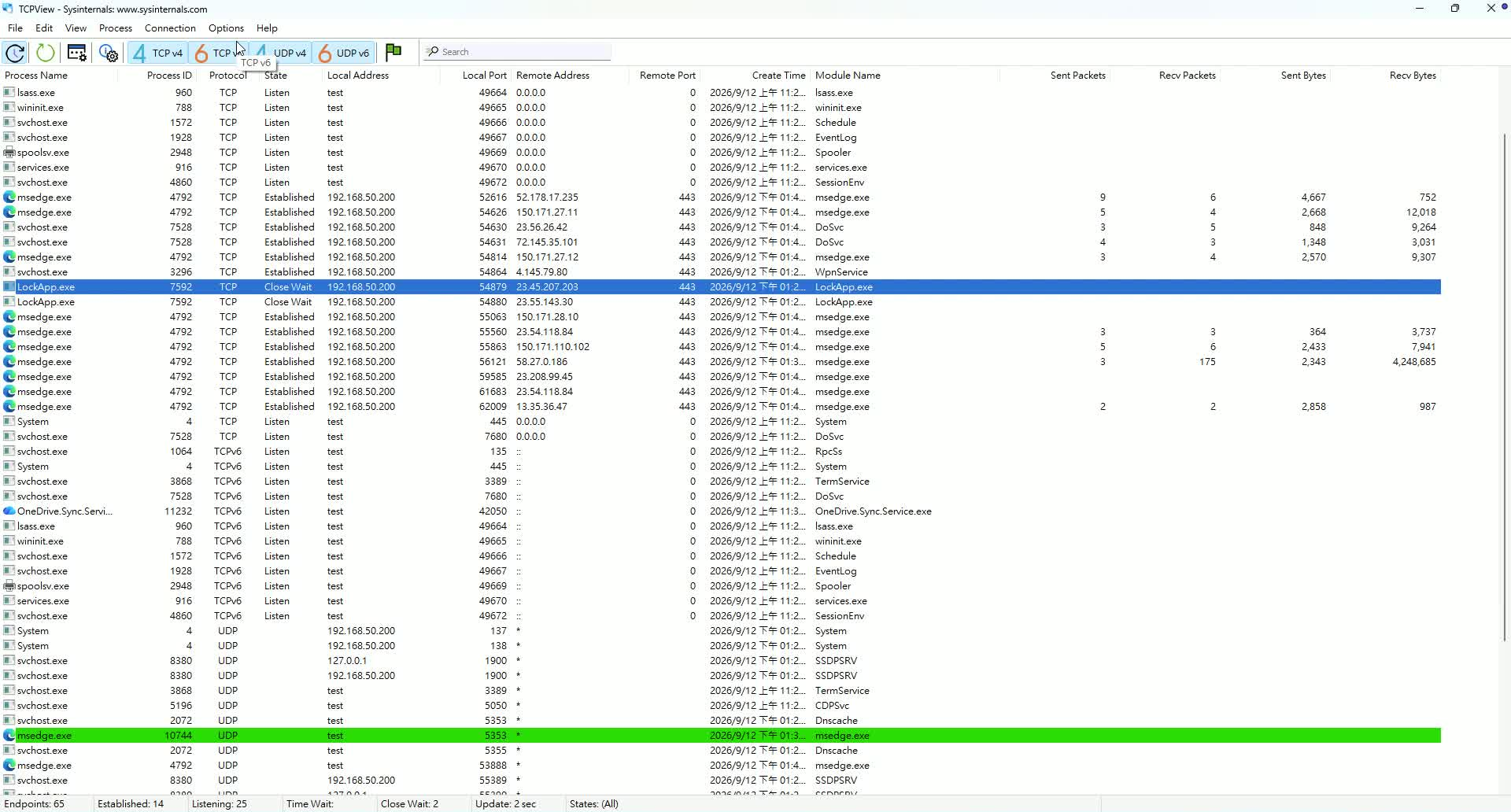Click the spoolsv.exe printer icon in TCP row
1511x812 pixels.
tap(9, 153)
